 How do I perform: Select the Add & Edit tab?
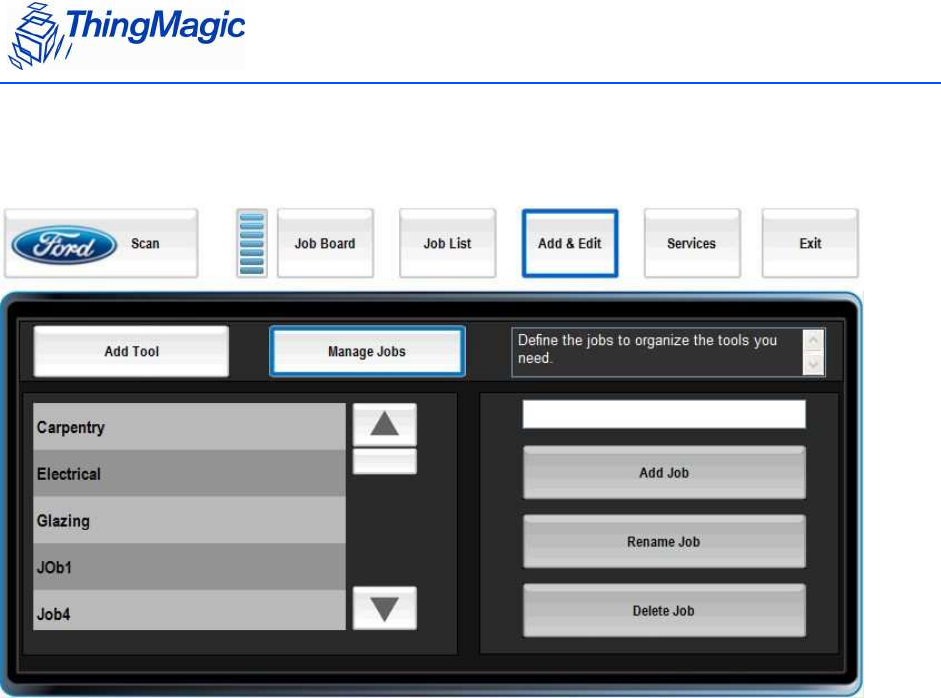tap(570, 243)
